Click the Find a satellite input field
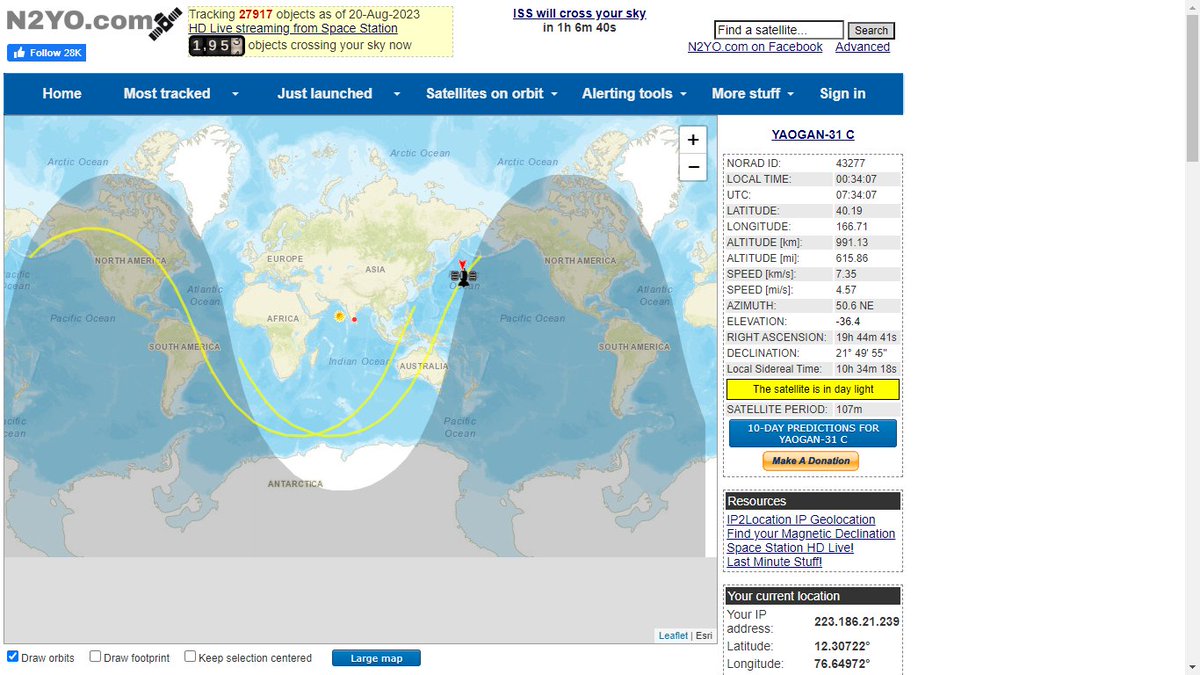The width and height of the screenshot is (1200, 675). tap(779, 30)
